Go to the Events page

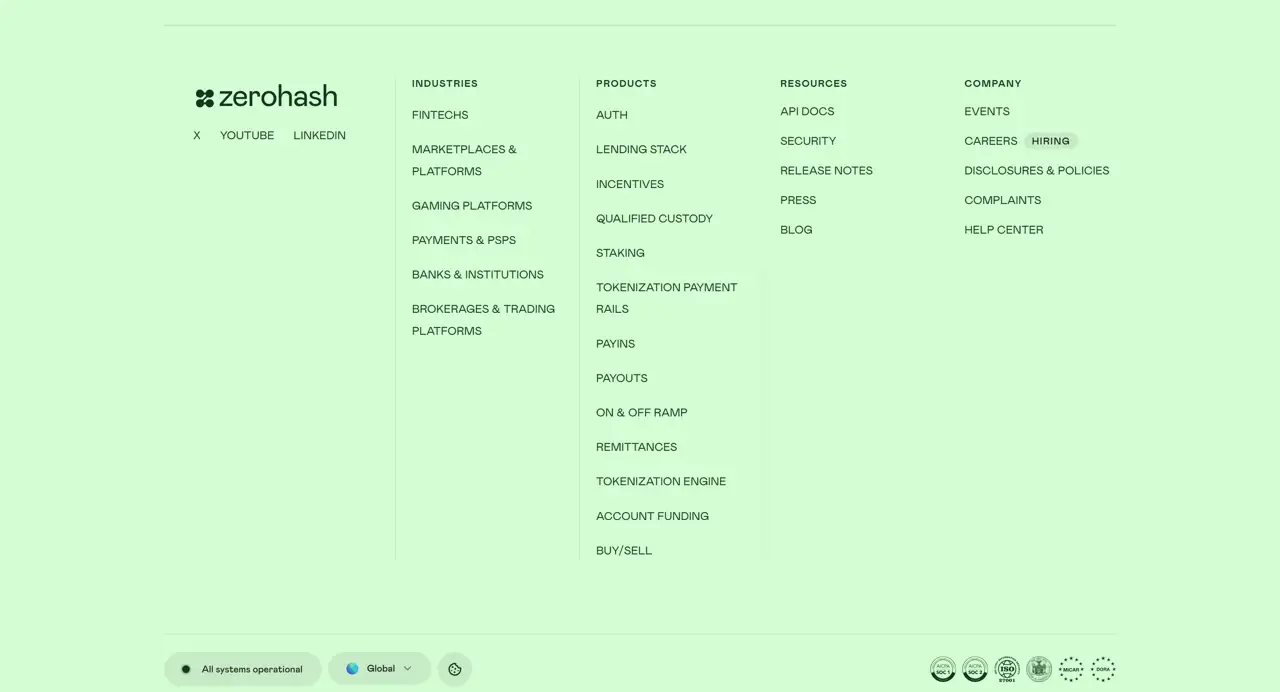(987, 111)
